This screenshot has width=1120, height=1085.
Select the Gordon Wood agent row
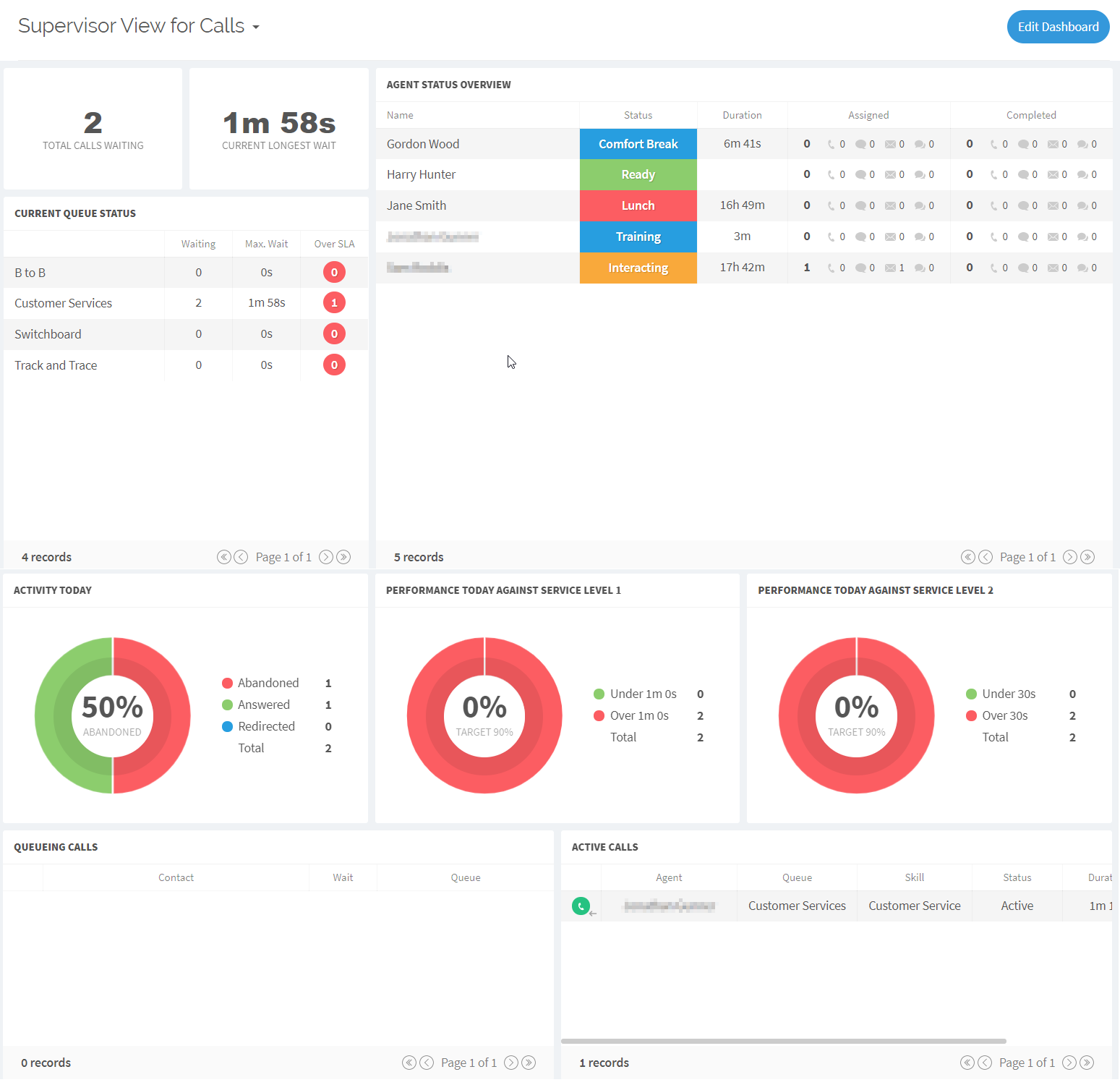[x=423, y=144]
